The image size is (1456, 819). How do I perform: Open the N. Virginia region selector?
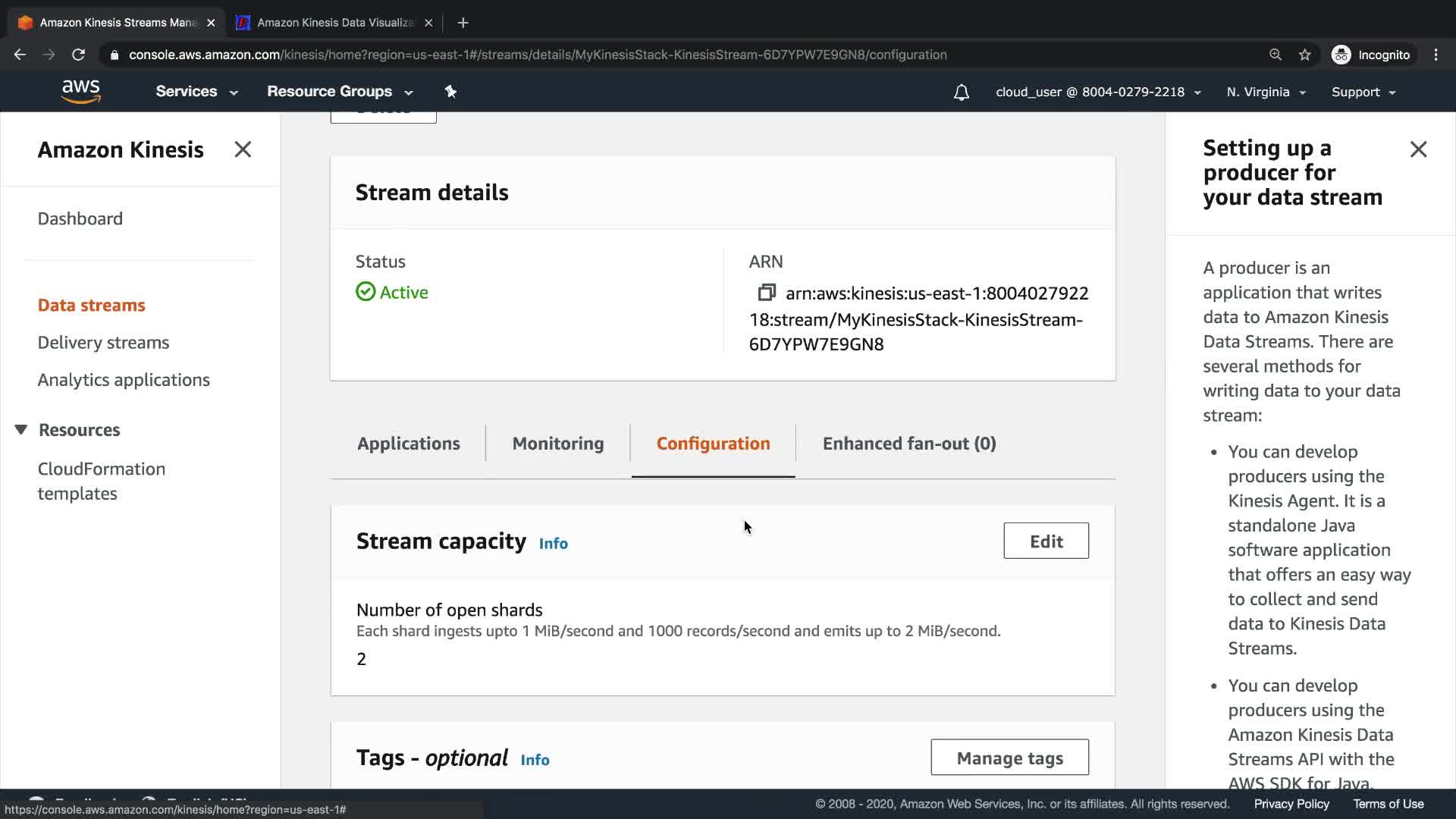pos(1266,92)
